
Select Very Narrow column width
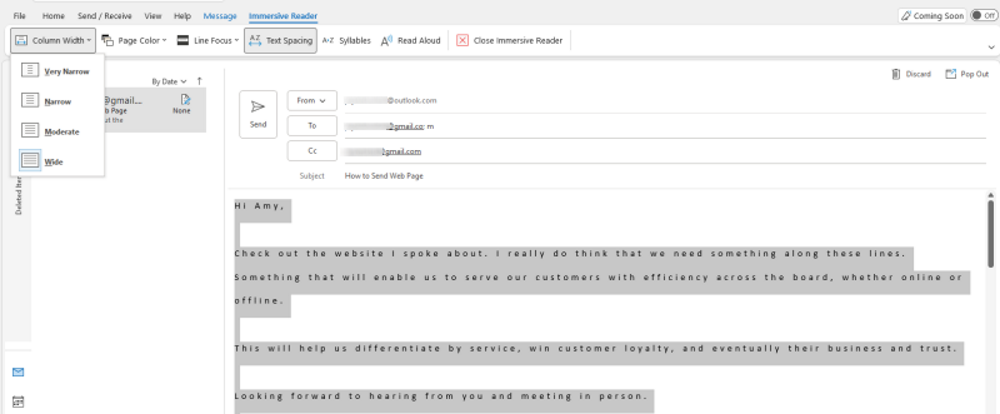pos(57,71)
